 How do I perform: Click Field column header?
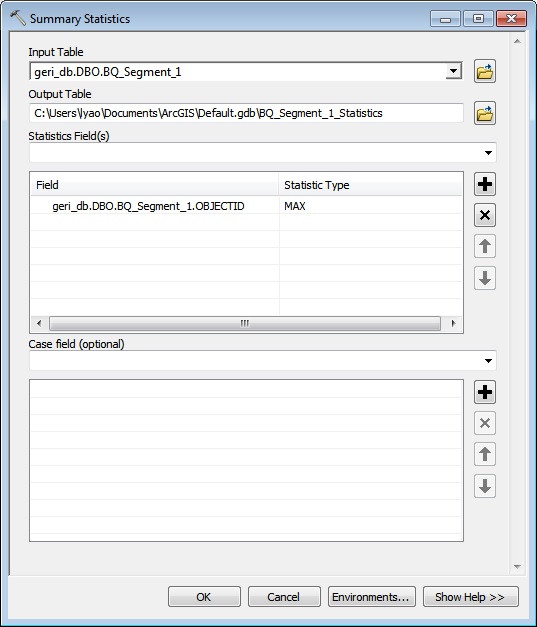[x=154, y=185]
